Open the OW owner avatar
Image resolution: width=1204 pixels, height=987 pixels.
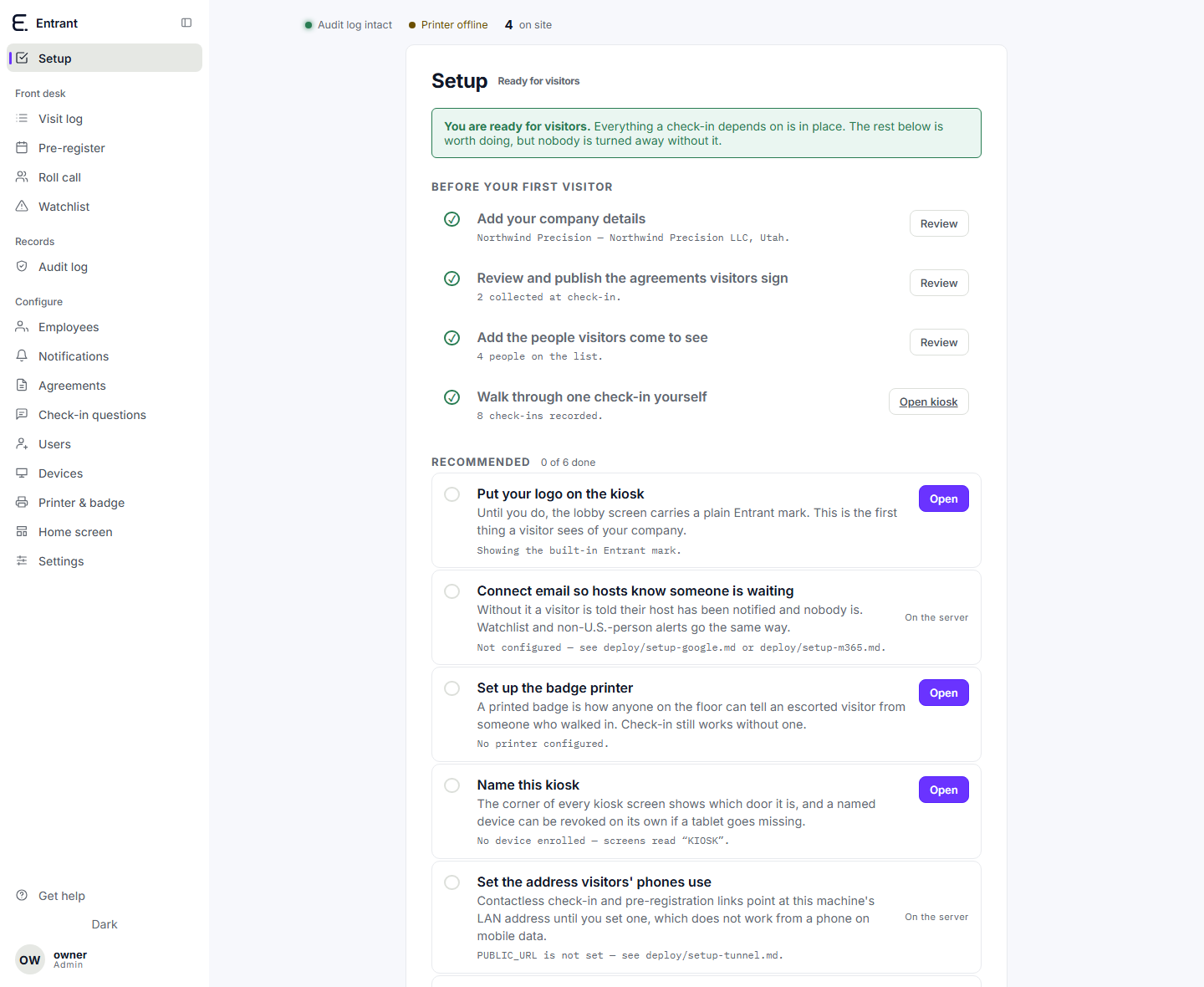tap(30, 960)
